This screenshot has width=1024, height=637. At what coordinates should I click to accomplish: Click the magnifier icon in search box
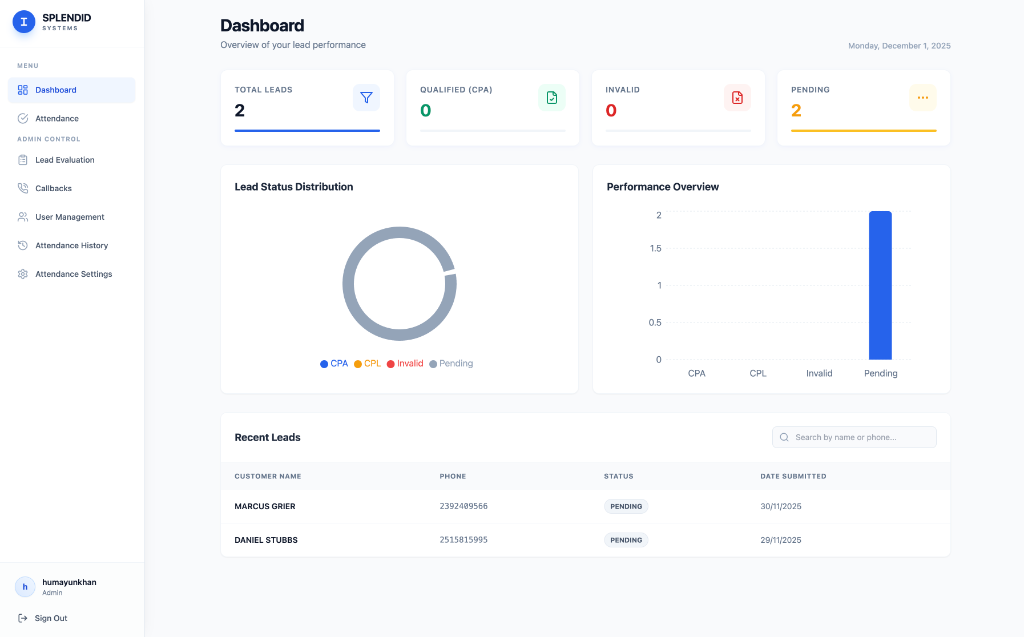point(785,437)
